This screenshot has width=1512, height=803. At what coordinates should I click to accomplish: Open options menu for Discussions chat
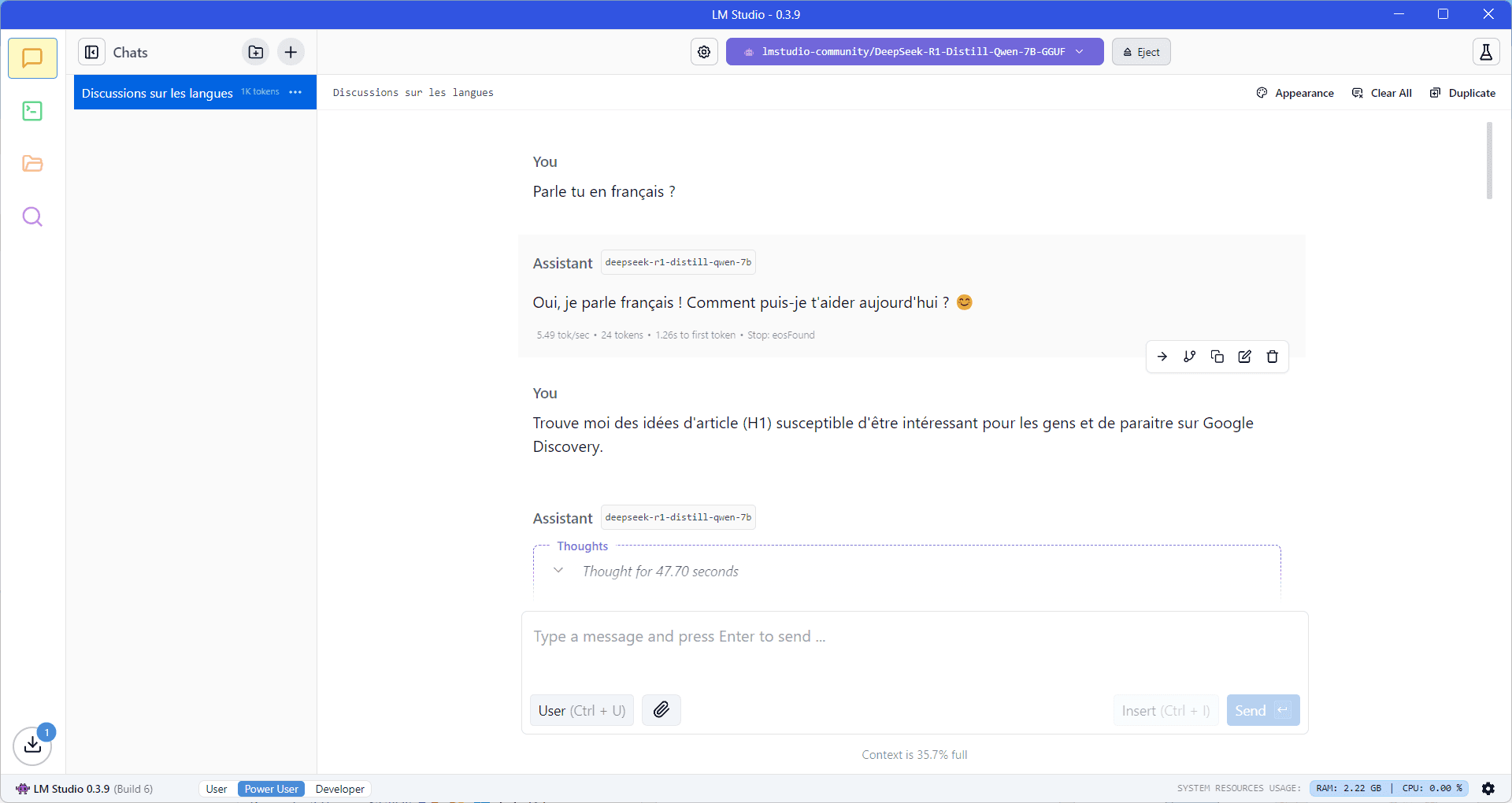tap(295, 92)
